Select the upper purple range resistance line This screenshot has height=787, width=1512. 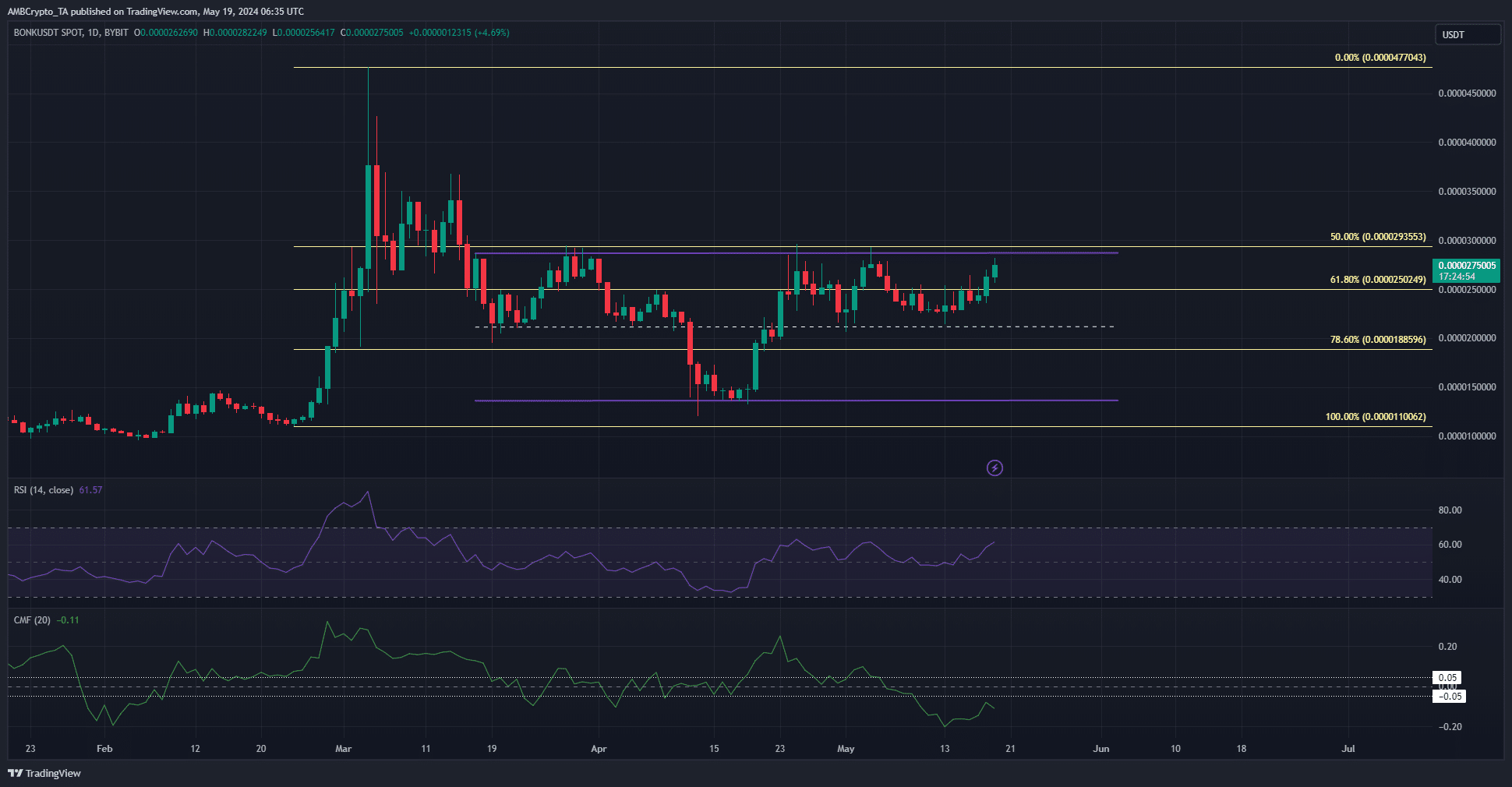point(797,253)
